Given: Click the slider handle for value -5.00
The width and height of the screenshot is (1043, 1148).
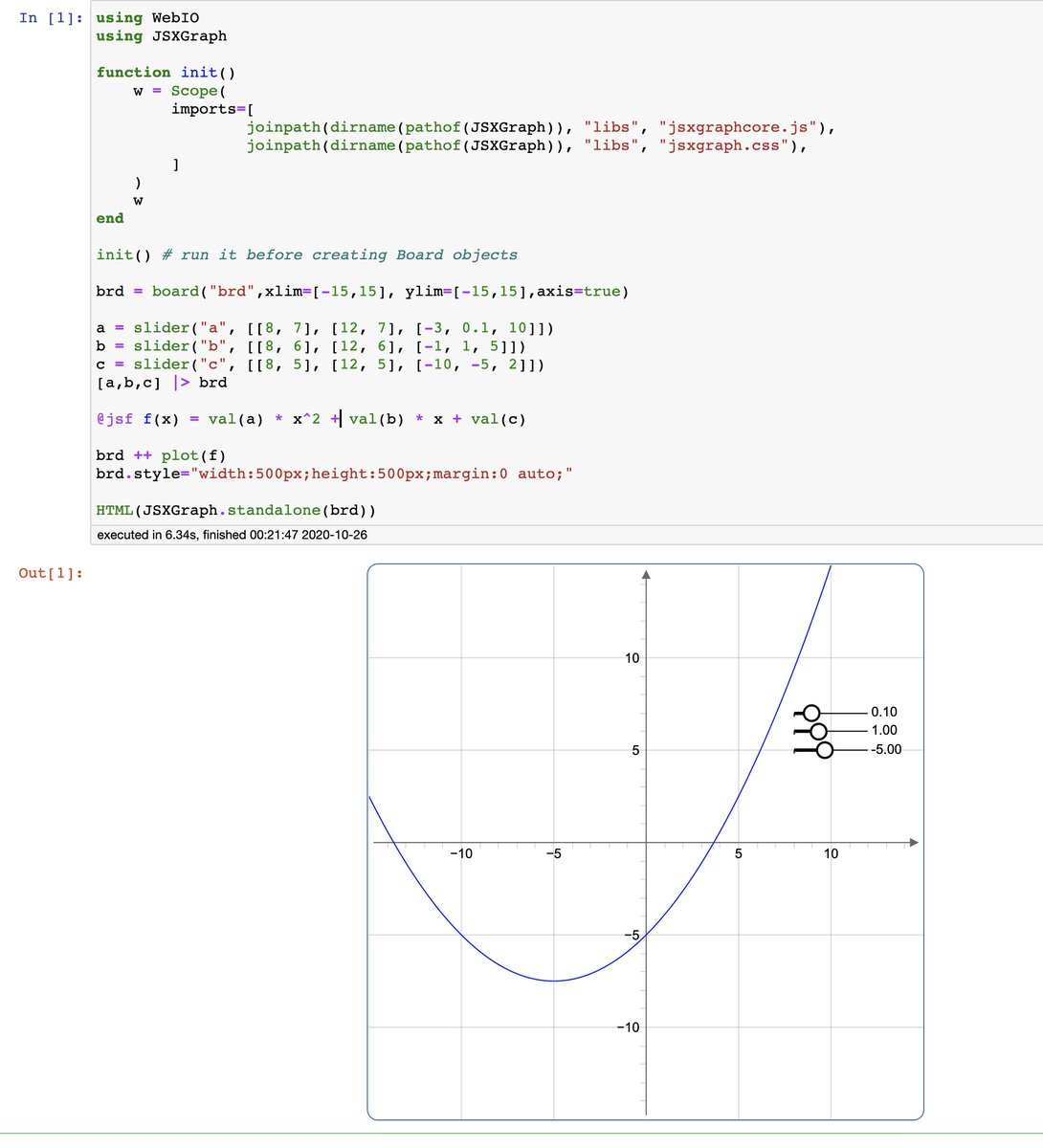Looking at the screenshot, I should (824, 750).
